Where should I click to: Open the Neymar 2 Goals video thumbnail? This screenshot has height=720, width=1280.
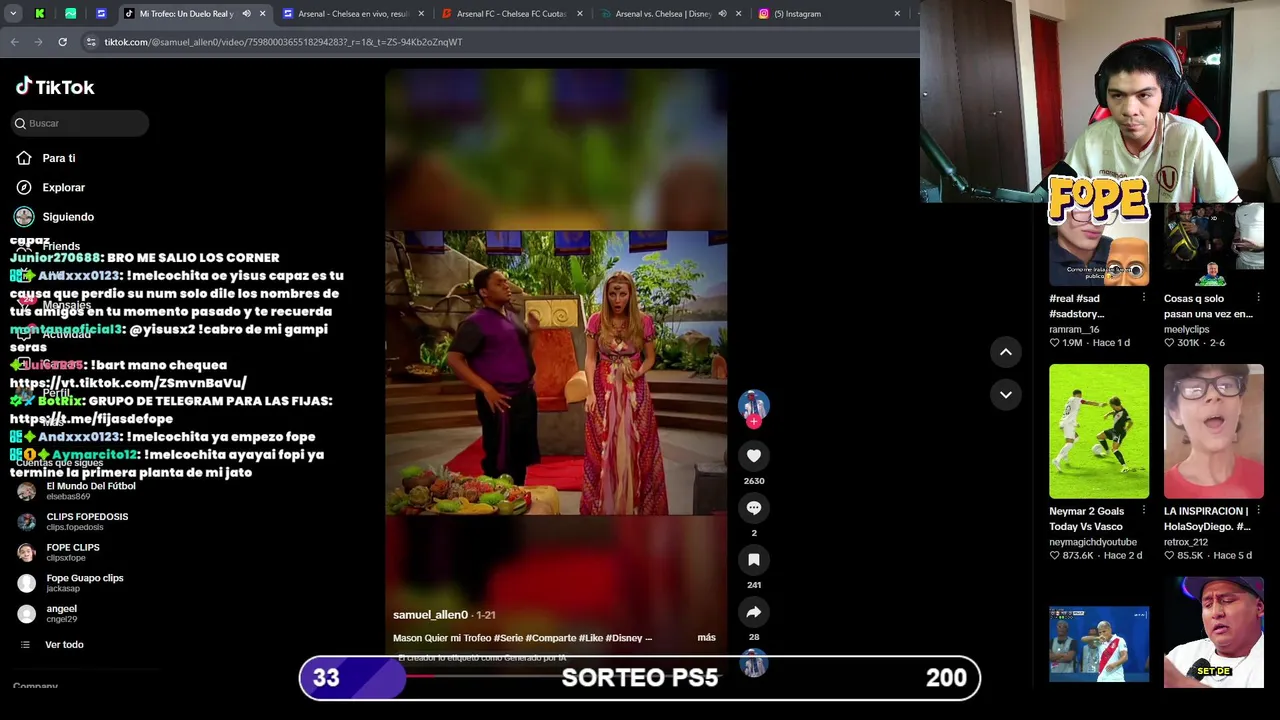click(1099, 431)
